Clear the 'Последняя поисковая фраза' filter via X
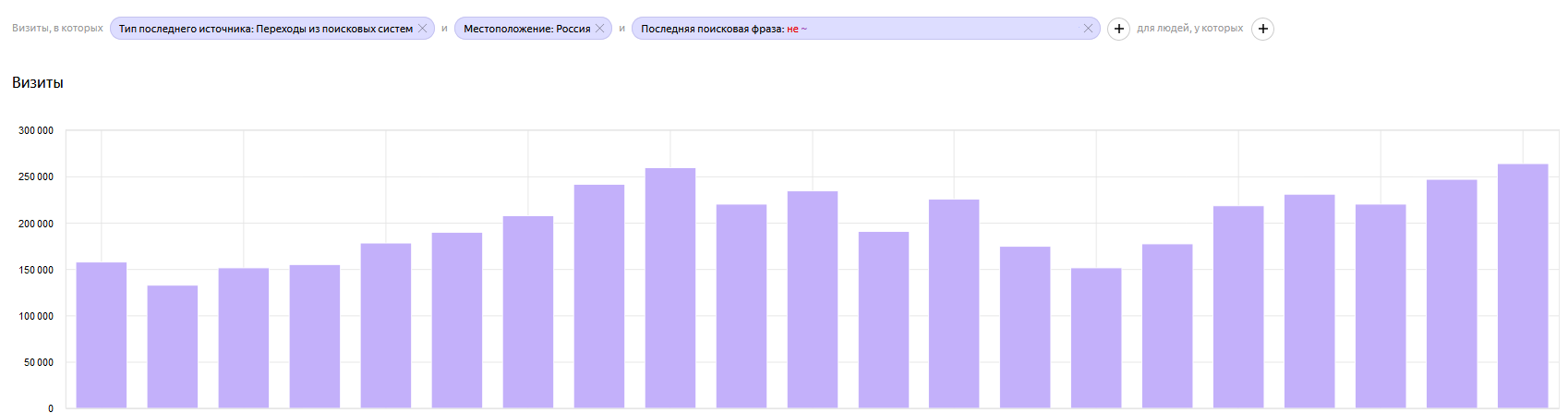 (x=1088, y=29)
